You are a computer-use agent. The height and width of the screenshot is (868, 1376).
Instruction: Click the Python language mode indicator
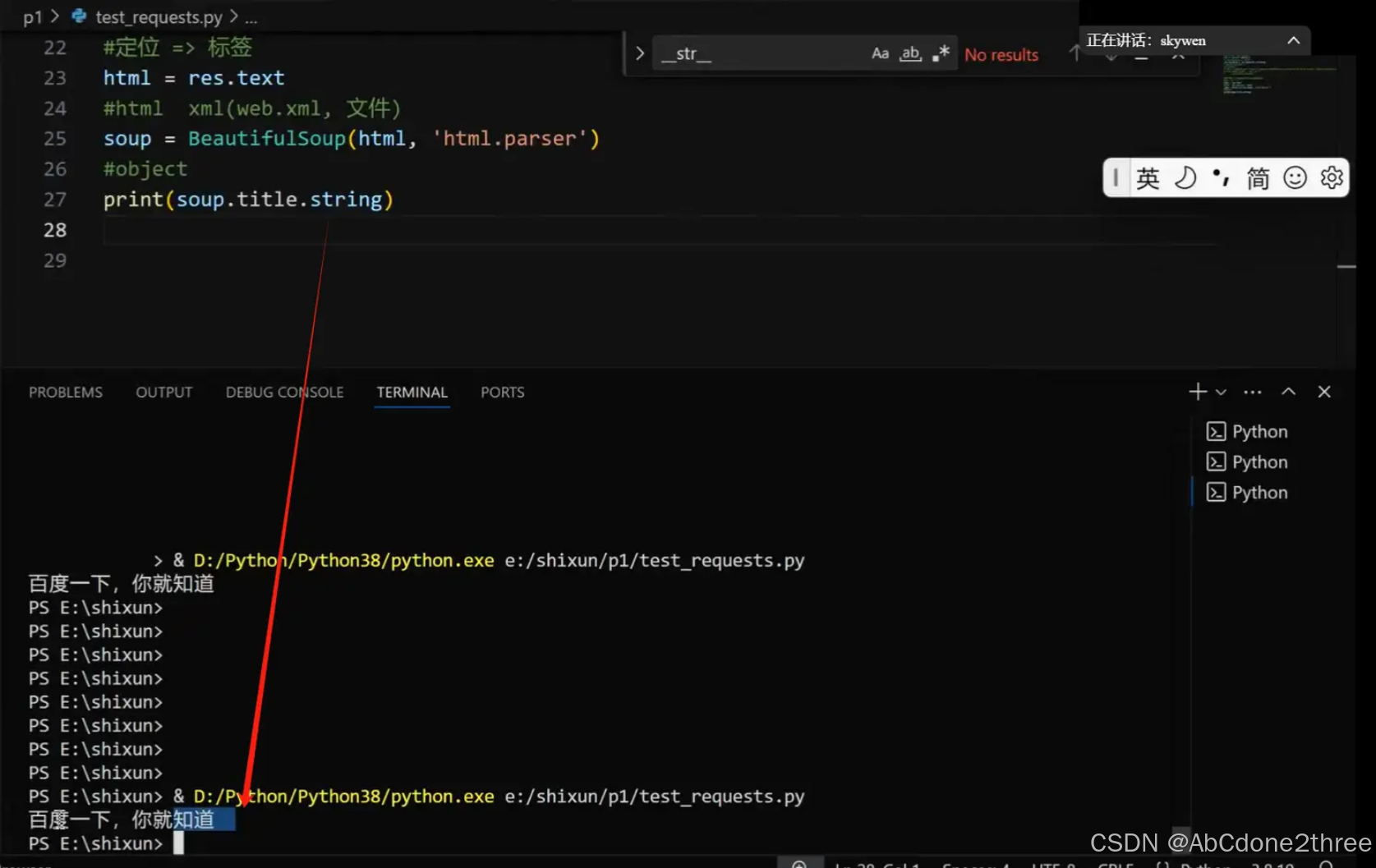pyautogui.click(x=1190, y=865)
